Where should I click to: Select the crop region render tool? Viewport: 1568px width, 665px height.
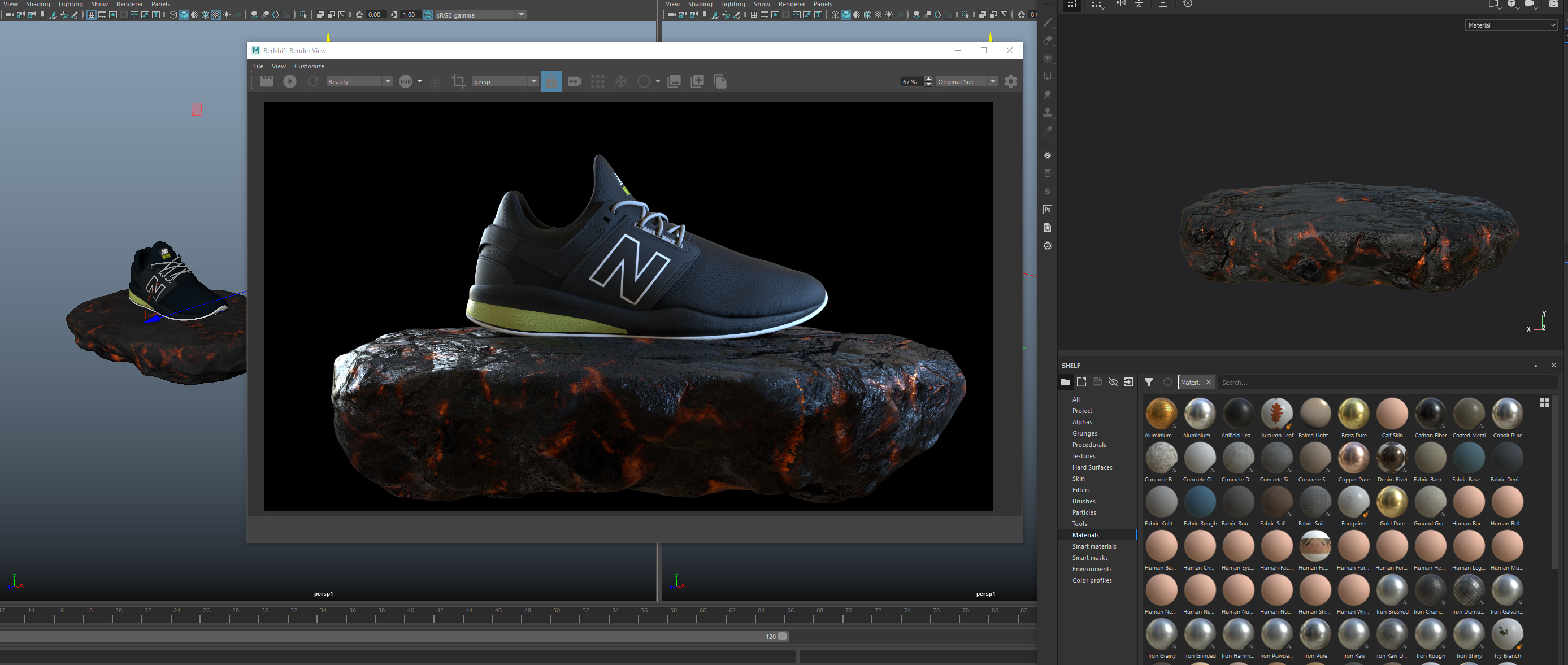[x=458, y=81]
